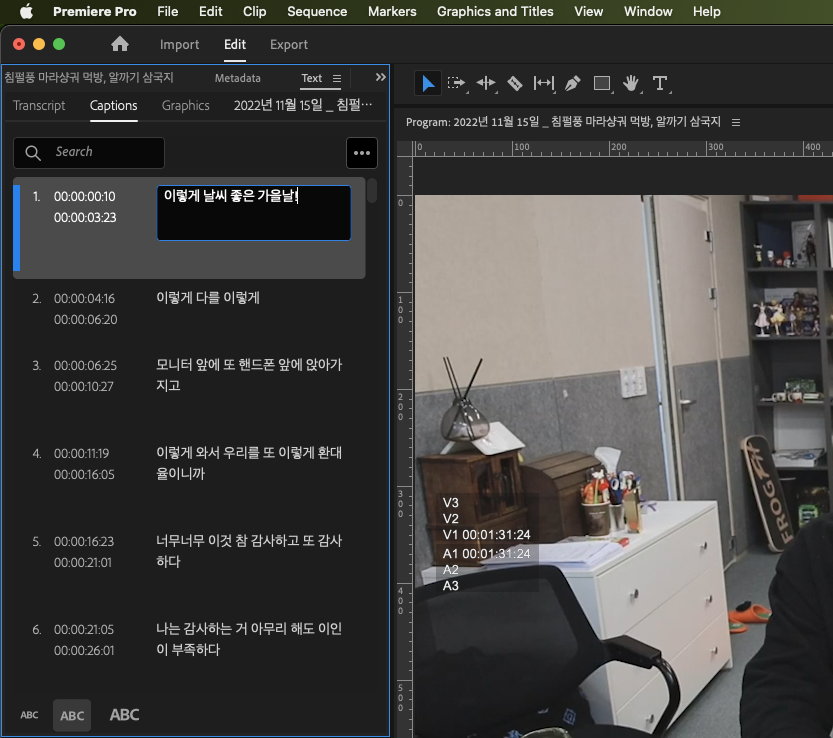
Task: Grab the Hand tool
Action: (x=631, y=83)
